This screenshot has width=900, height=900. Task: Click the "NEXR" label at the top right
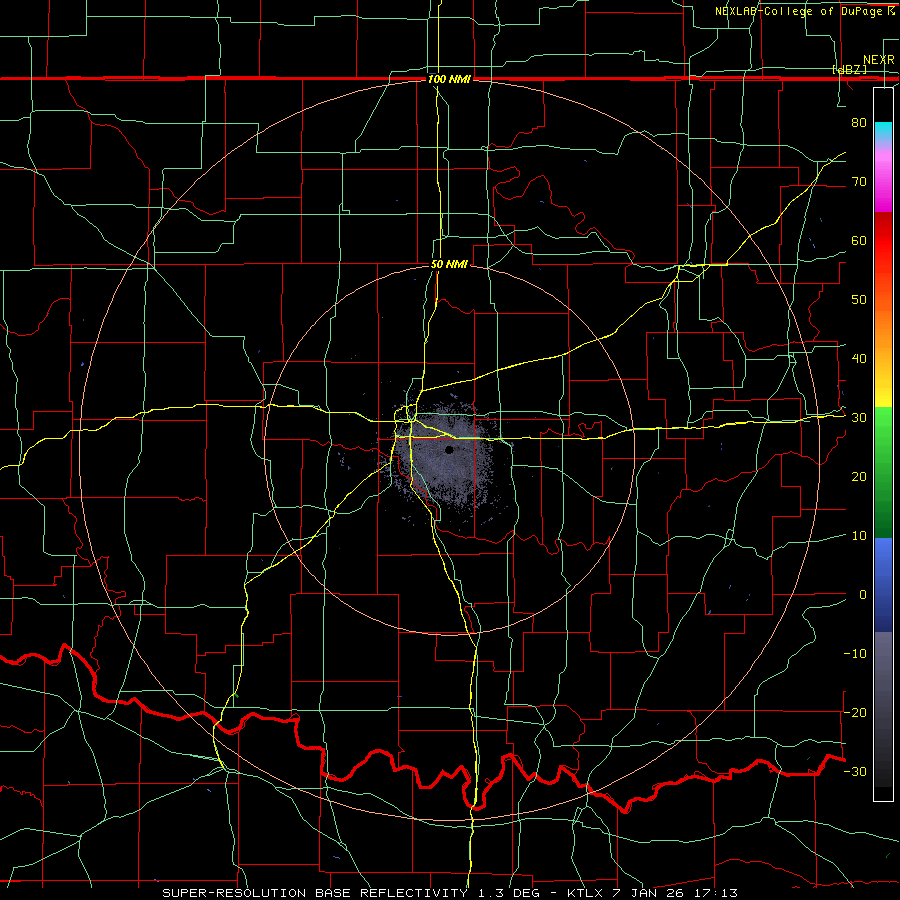point(878,60)
